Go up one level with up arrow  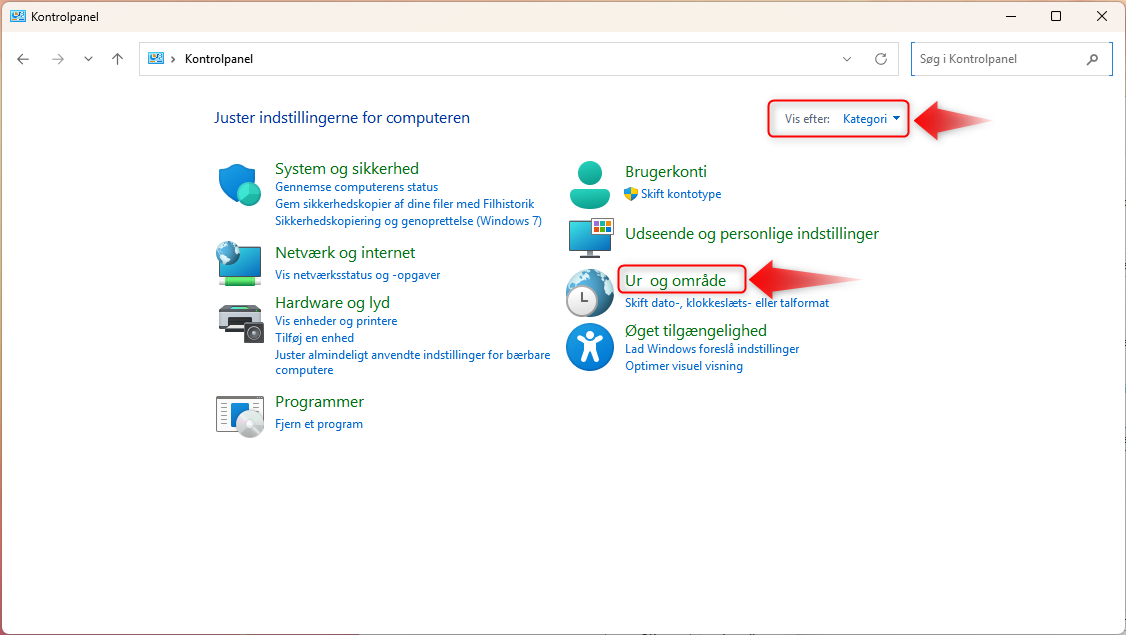[x=118, y=59]
